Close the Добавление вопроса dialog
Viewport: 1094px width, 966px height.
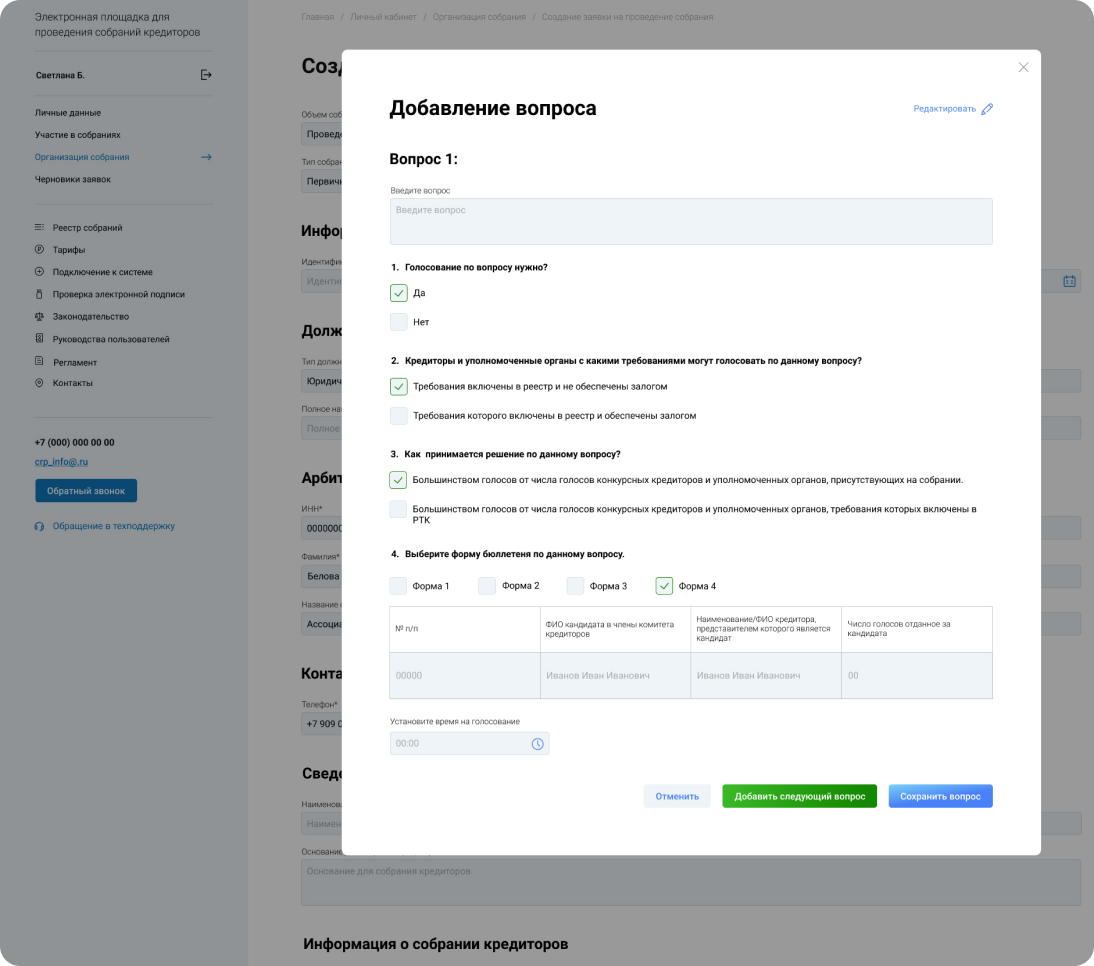[x=1023, y=67]
